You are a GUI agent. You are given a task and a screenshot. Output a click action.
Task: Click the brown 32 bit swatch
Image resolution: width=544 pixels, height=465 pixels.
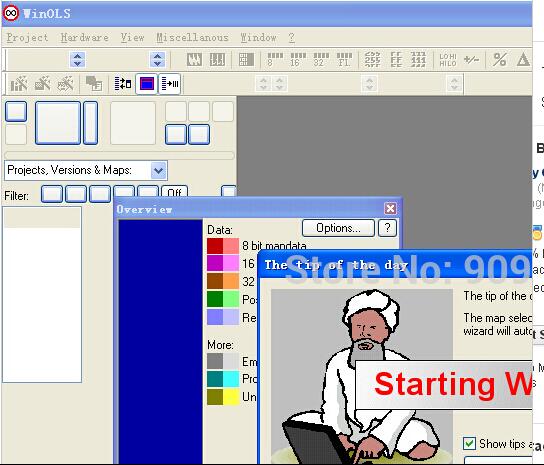click(215, 281)
